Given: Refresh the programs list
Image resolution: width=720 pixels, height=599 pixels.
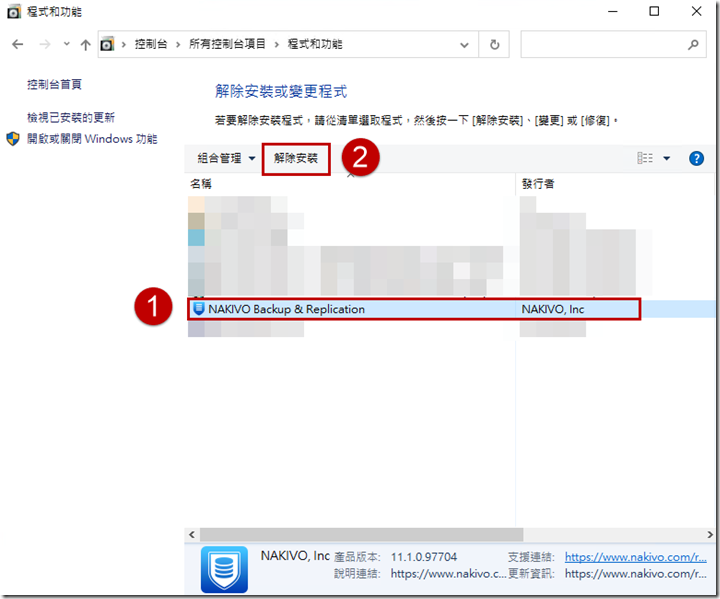Looking at the screenshot, I should pos(495,45).
